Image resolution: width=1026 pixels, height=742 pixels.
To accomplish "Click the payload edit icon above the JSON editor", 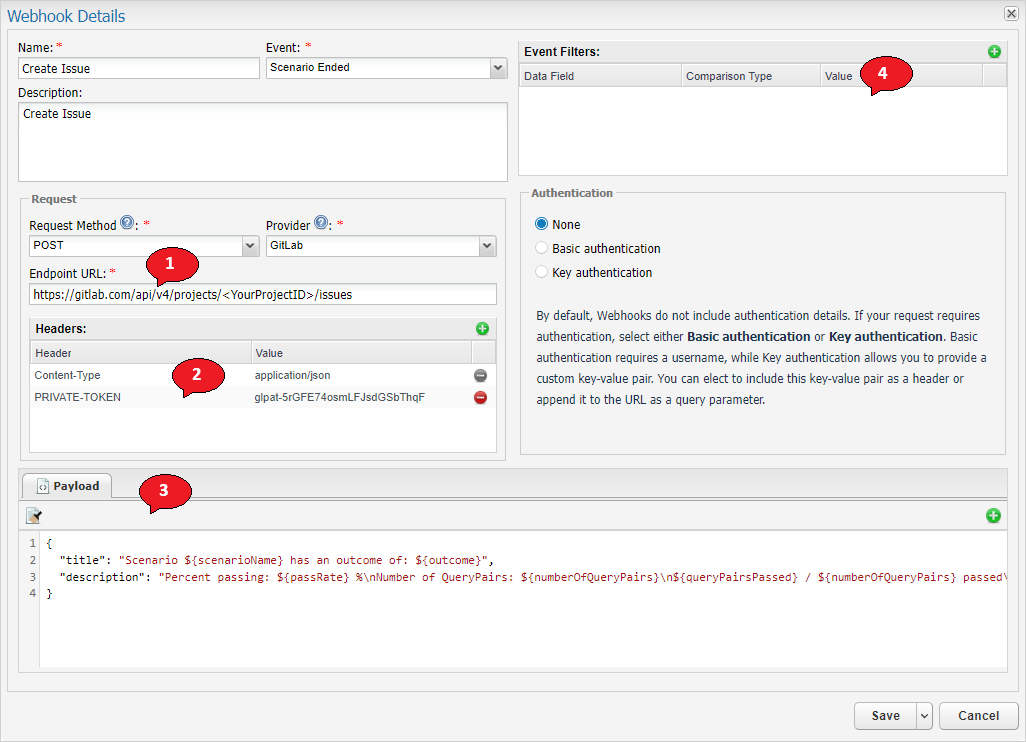I will pos(33,514).
